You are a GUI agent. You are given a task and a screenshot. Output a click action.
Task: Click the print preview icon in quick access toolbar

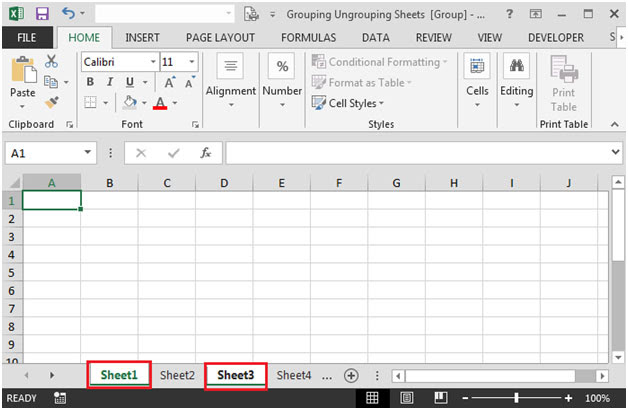(x=251, y=14)
